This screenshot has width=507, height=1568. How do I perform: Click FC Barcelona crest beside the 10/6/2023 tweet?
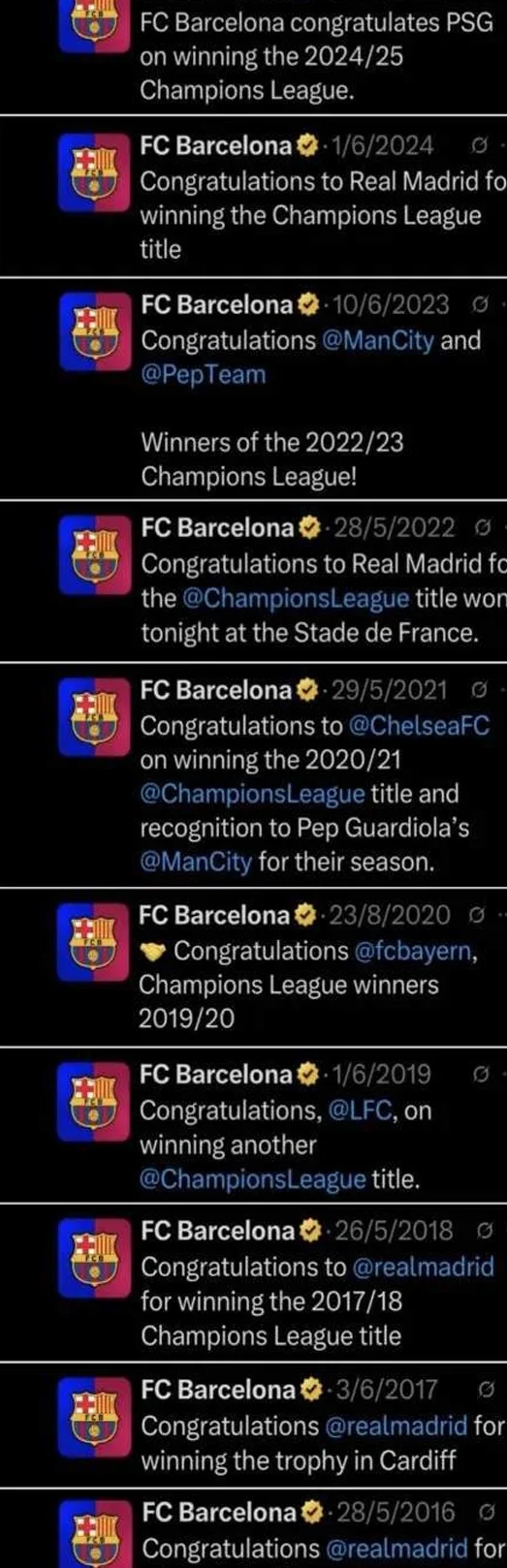point(89,333)
